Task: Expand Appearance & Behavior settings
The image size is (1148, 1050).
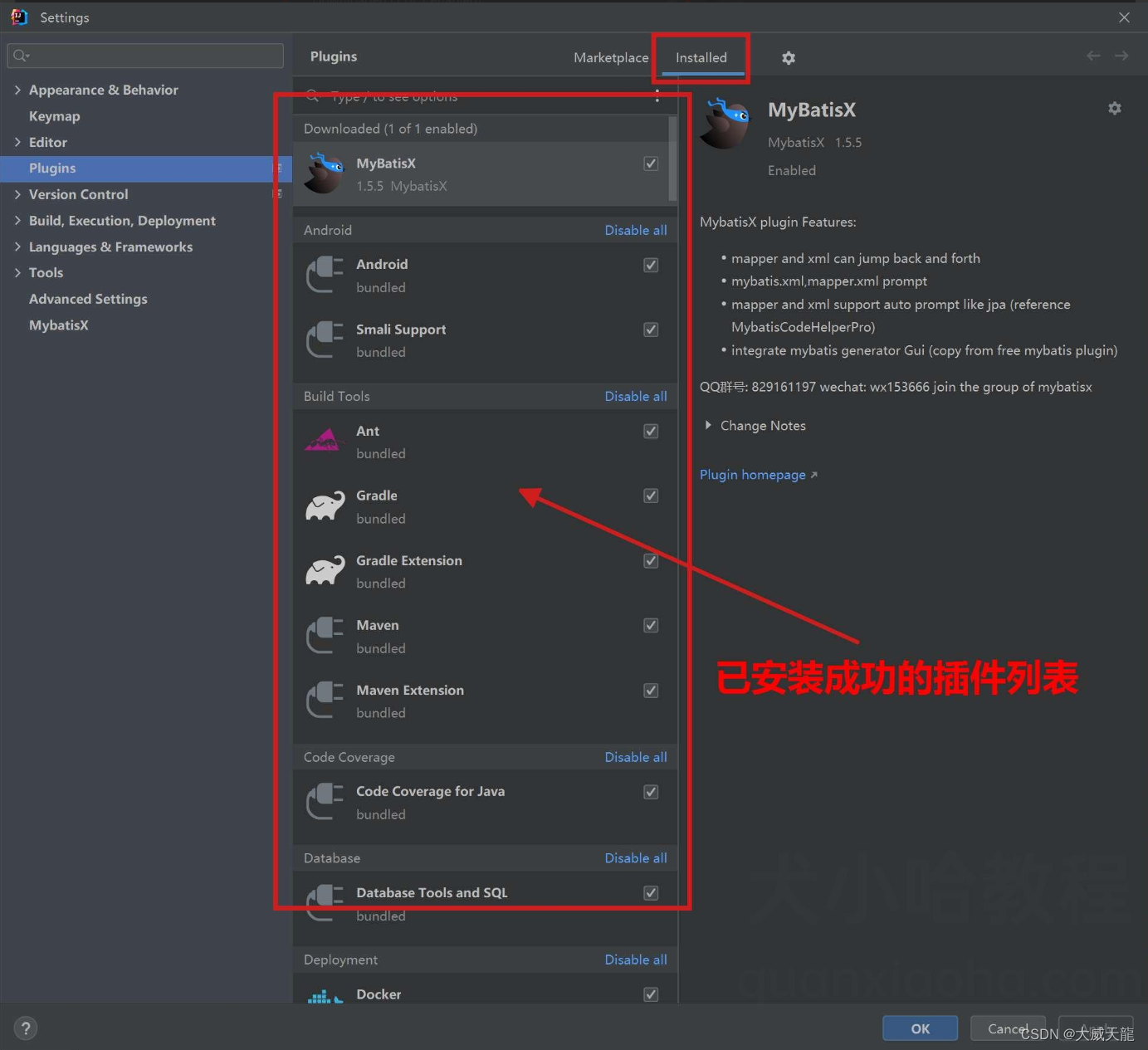Action: [x=17, y=90]
